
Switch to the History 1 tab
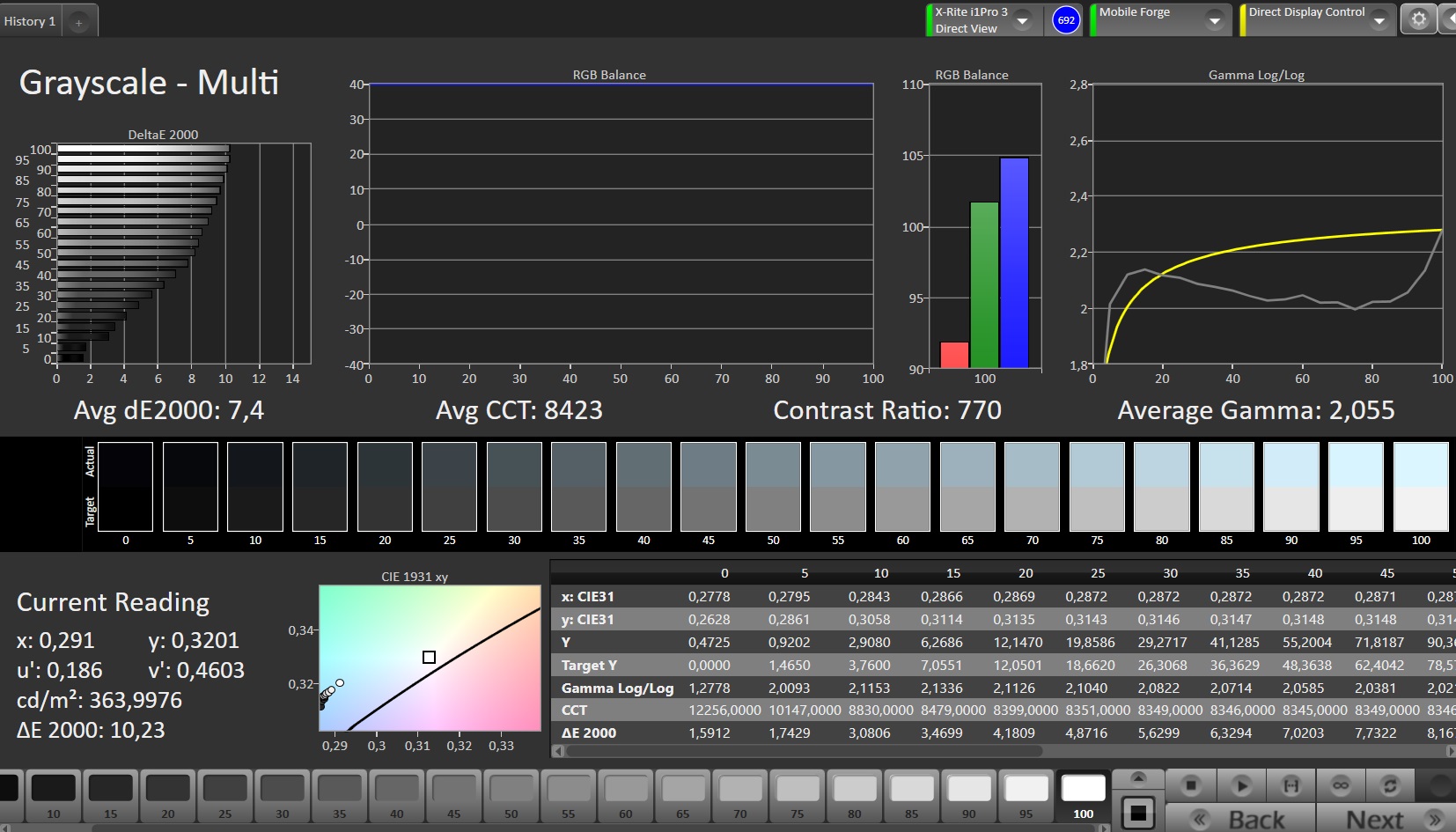(x=30, y=21)
